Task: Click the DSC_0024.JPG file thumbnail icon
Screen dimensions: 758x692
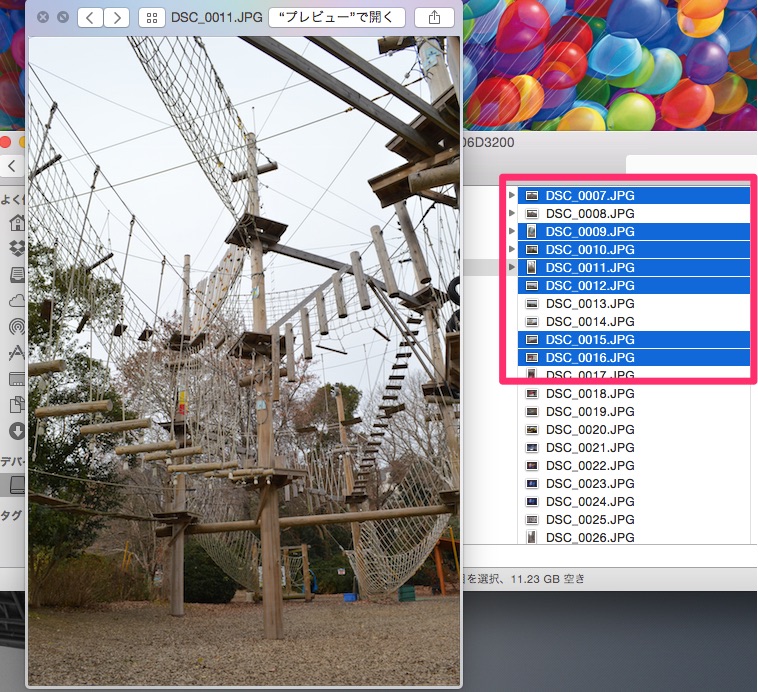Action: pyautogui.click(x=532, y=501)
